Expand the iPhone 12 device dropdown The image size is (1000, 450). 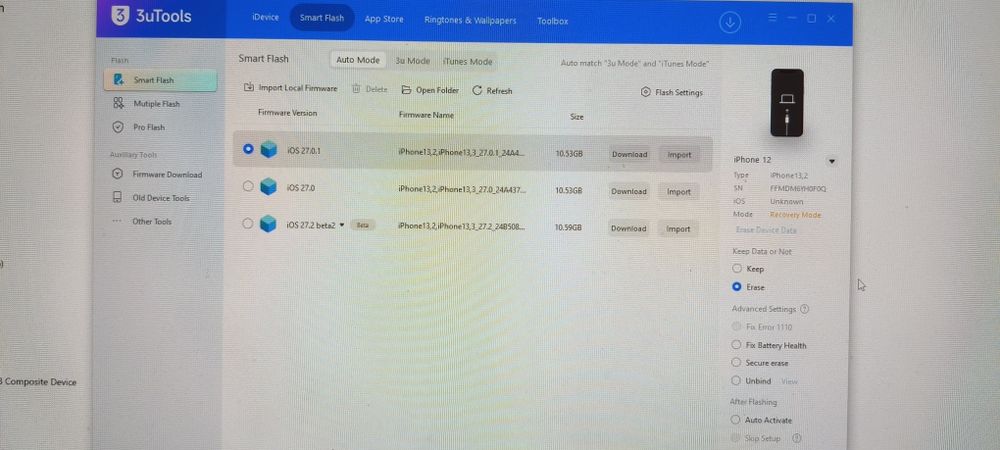coord(832,162)
